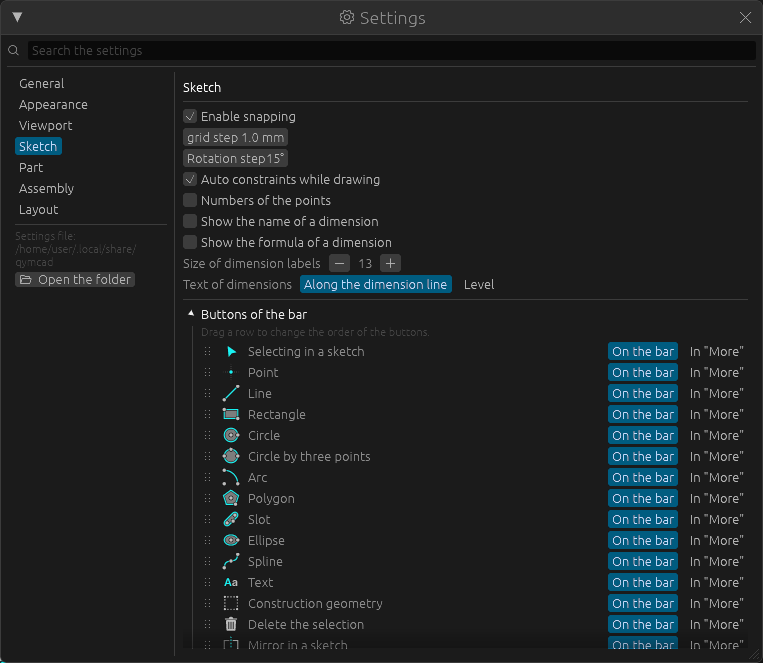763x663 pixels.
Task: Click the drag handle of the Point row
Action: tap(207, 372)
